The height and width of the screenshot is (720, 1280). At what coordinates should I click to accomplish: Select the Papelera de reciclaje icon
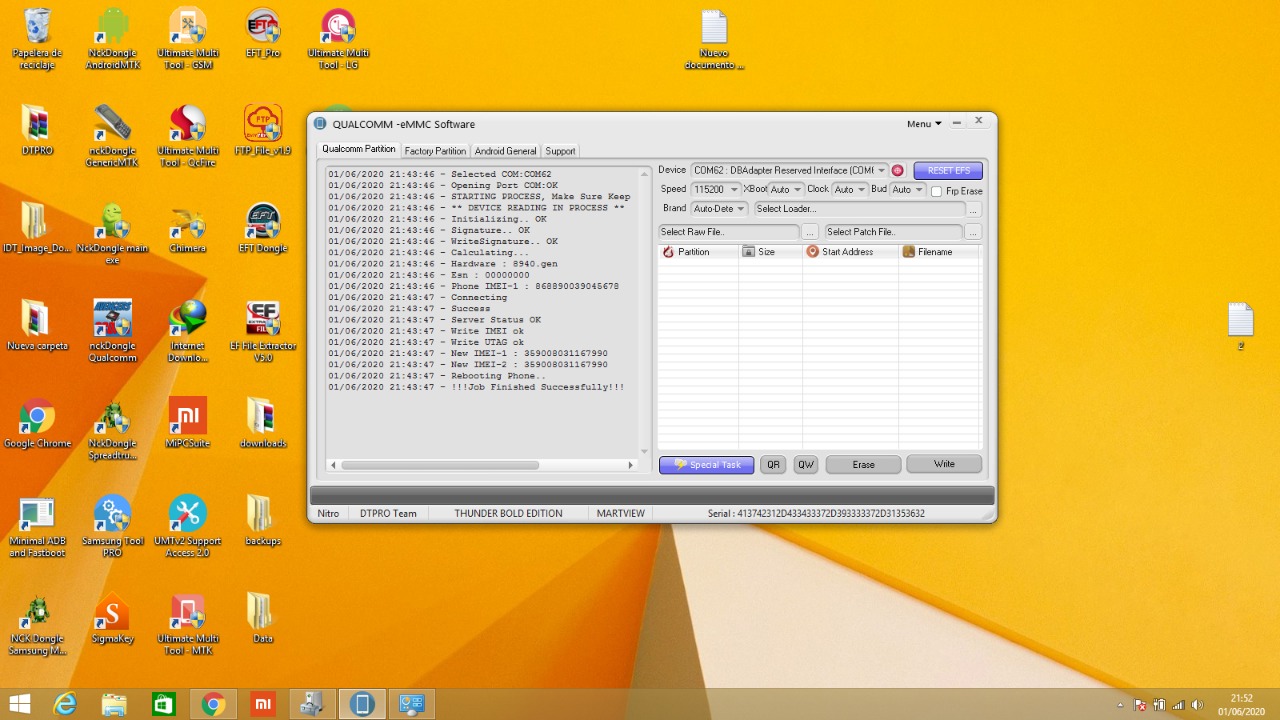37,40
